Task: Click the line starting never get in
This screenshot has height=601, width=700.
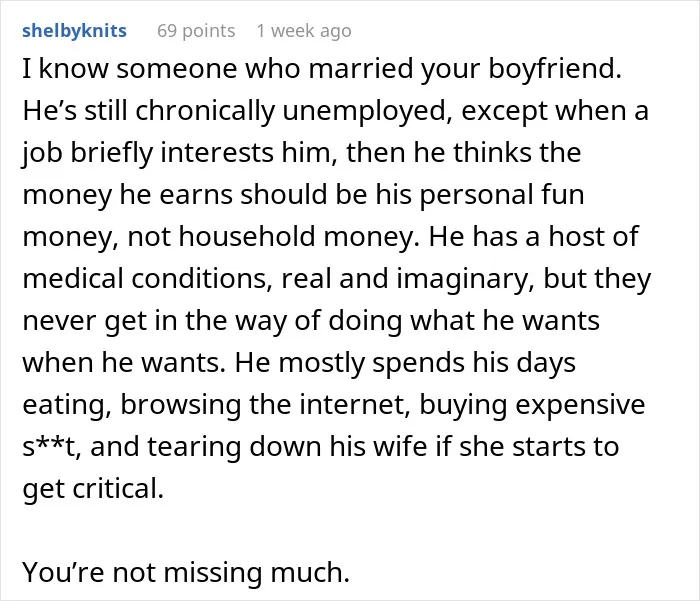Action: click(x=311, y=321)
